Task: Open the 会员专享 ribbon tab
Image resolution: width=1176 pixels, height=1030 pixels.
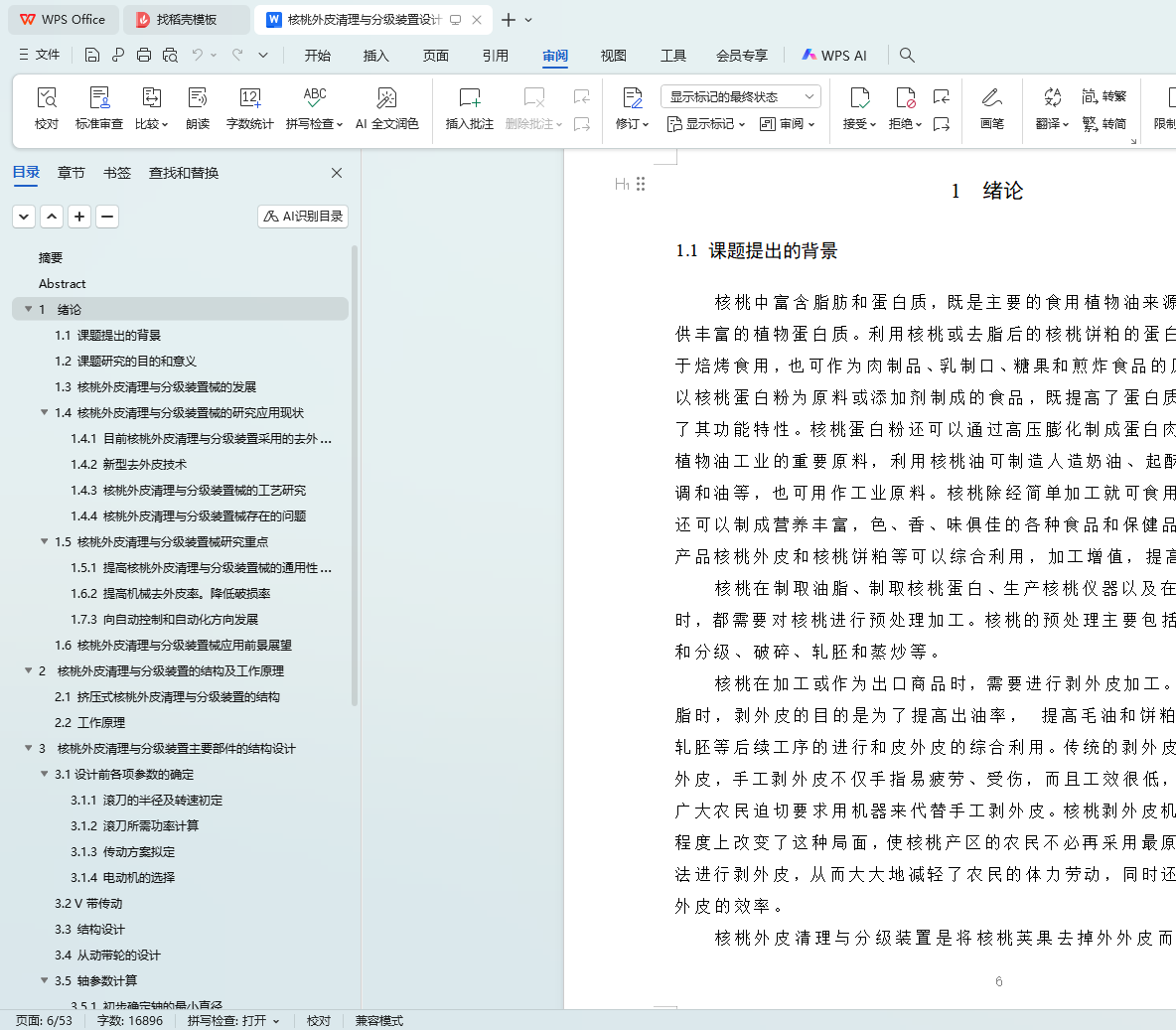Action: (742, 56)
